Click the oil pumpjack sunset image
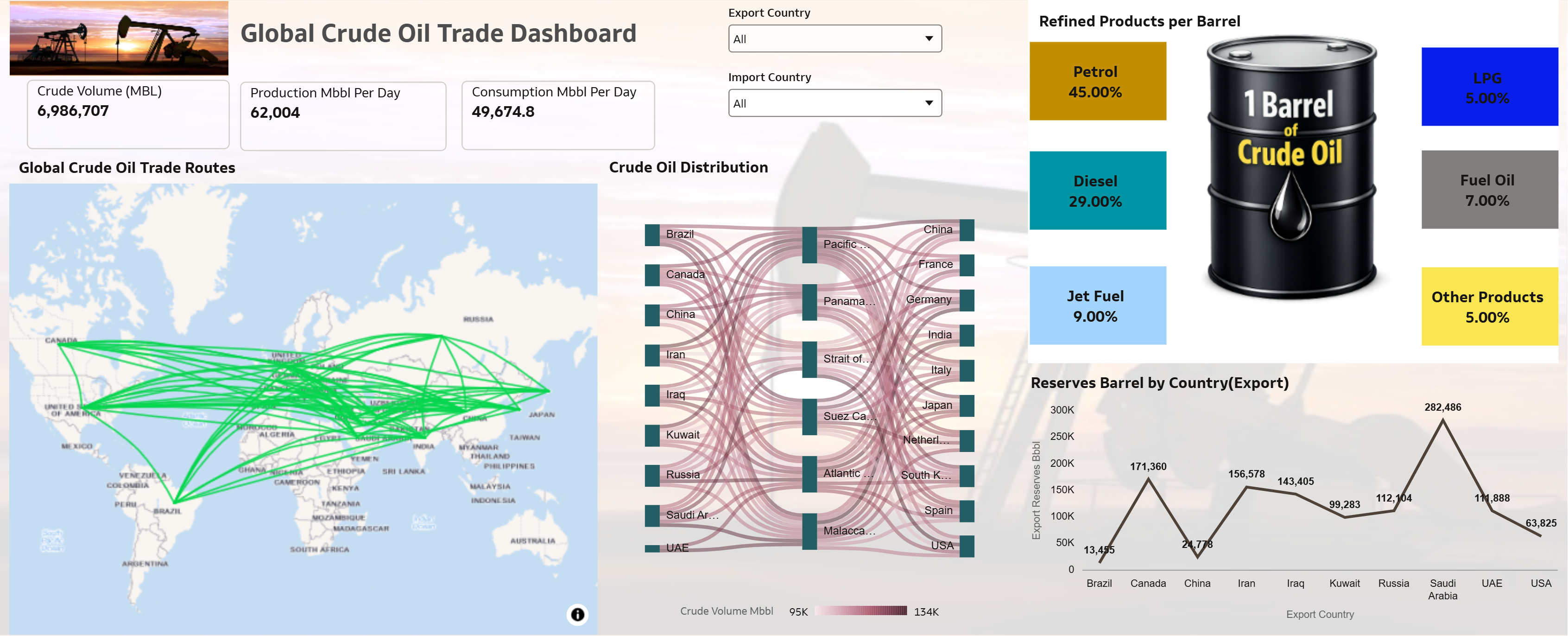1568x636 pixels. (x=119, y=38)
